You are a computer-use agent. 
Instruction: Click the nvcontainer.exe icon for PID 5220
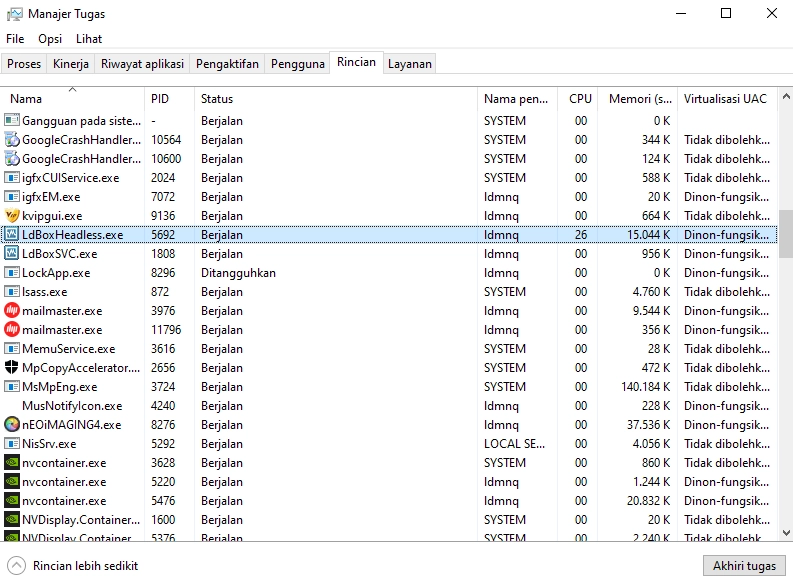12,482
